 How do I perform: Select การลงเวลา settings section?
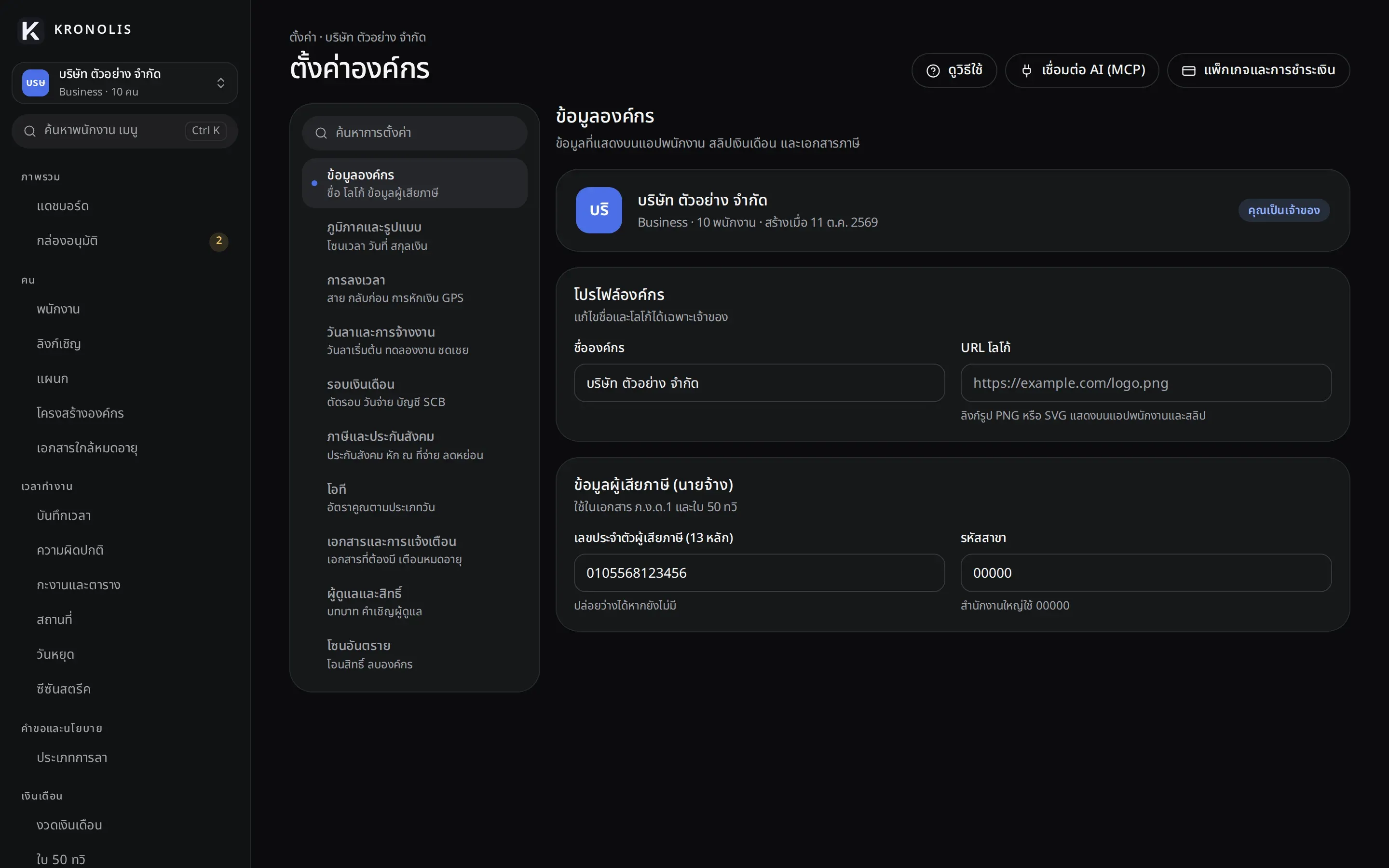pyautogui.click(x=414, y=288)
